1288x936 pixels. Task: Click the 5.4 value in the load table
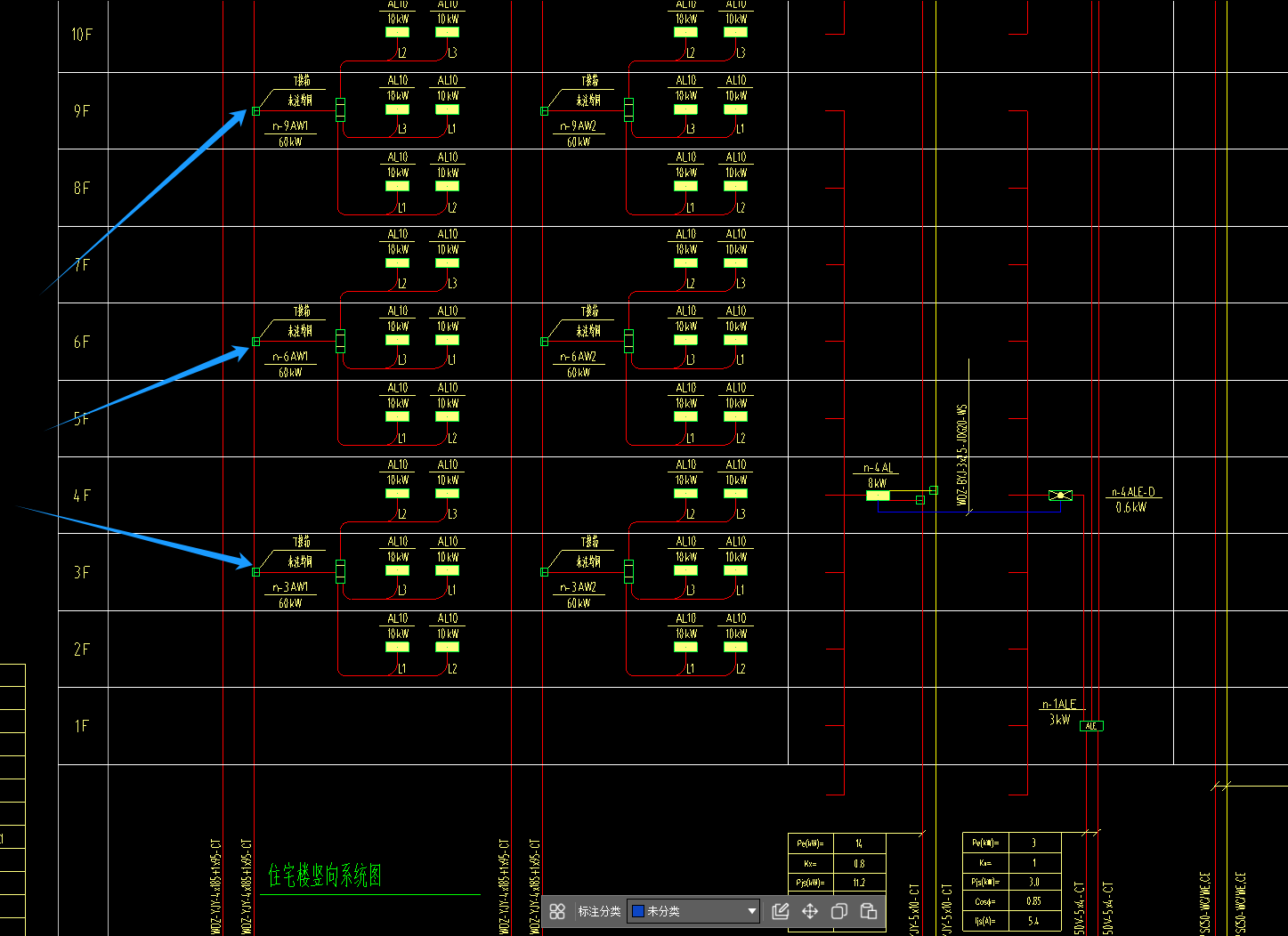coord(1033,921)
